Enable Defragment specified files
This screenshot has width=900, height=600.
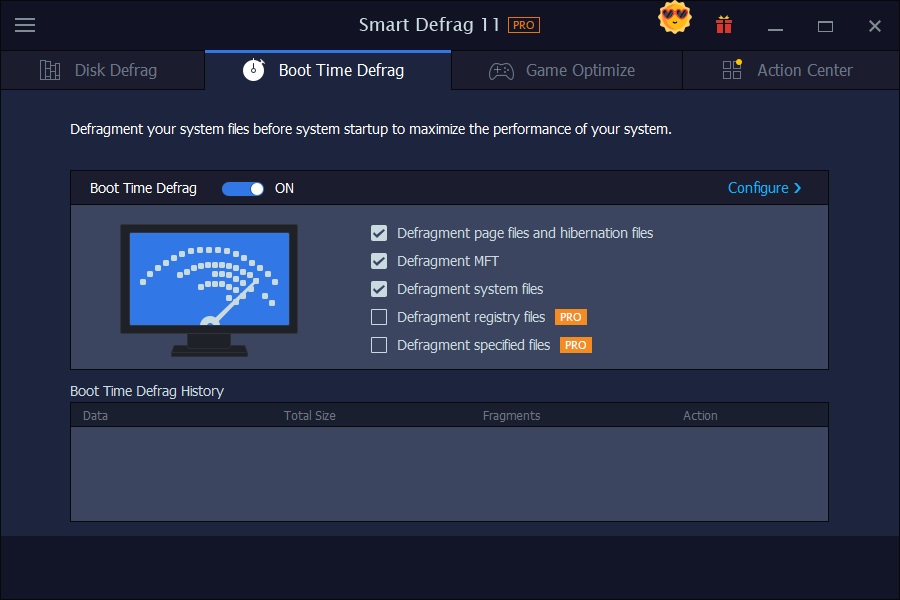(x=379, y=345)
